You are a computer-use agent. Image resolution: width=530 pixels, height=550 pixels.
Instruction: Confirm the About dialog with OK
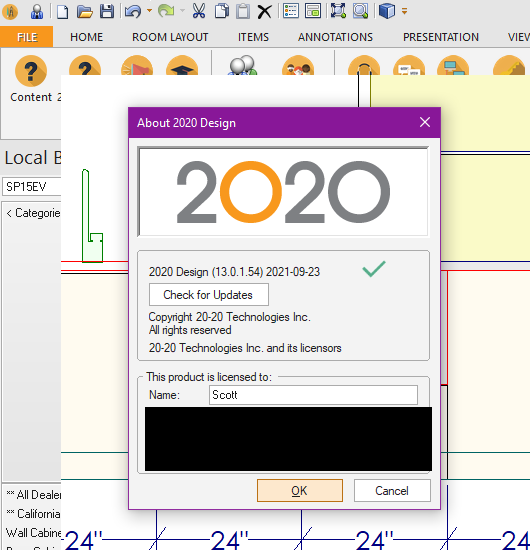(x=300, y=490)
